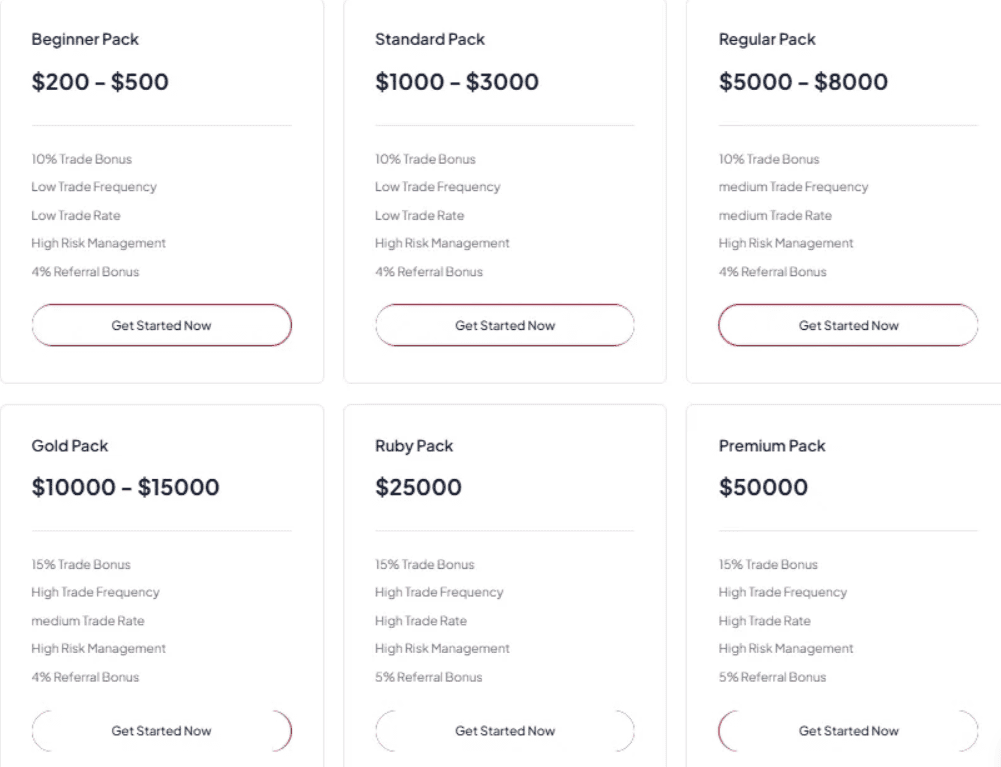
Task: Click High Risk Management under Gold Pack
Action: tap(98, 648)
